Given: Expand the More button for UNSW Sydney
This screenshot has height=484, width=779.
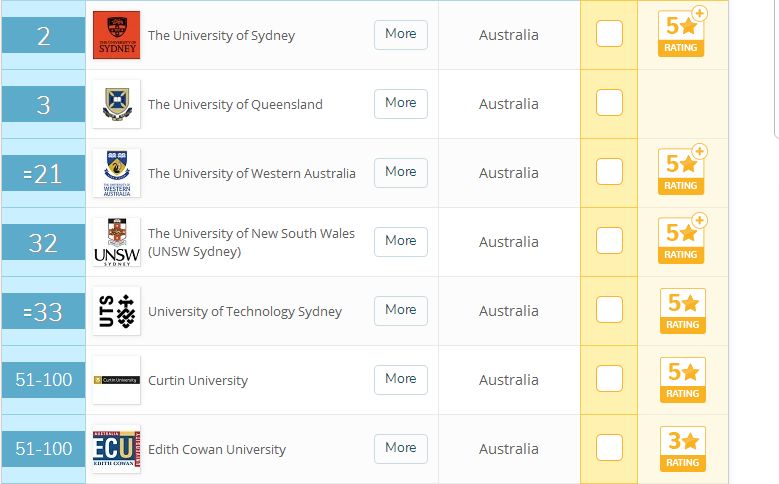Looking at the screenshot, I should click(401, 242).
